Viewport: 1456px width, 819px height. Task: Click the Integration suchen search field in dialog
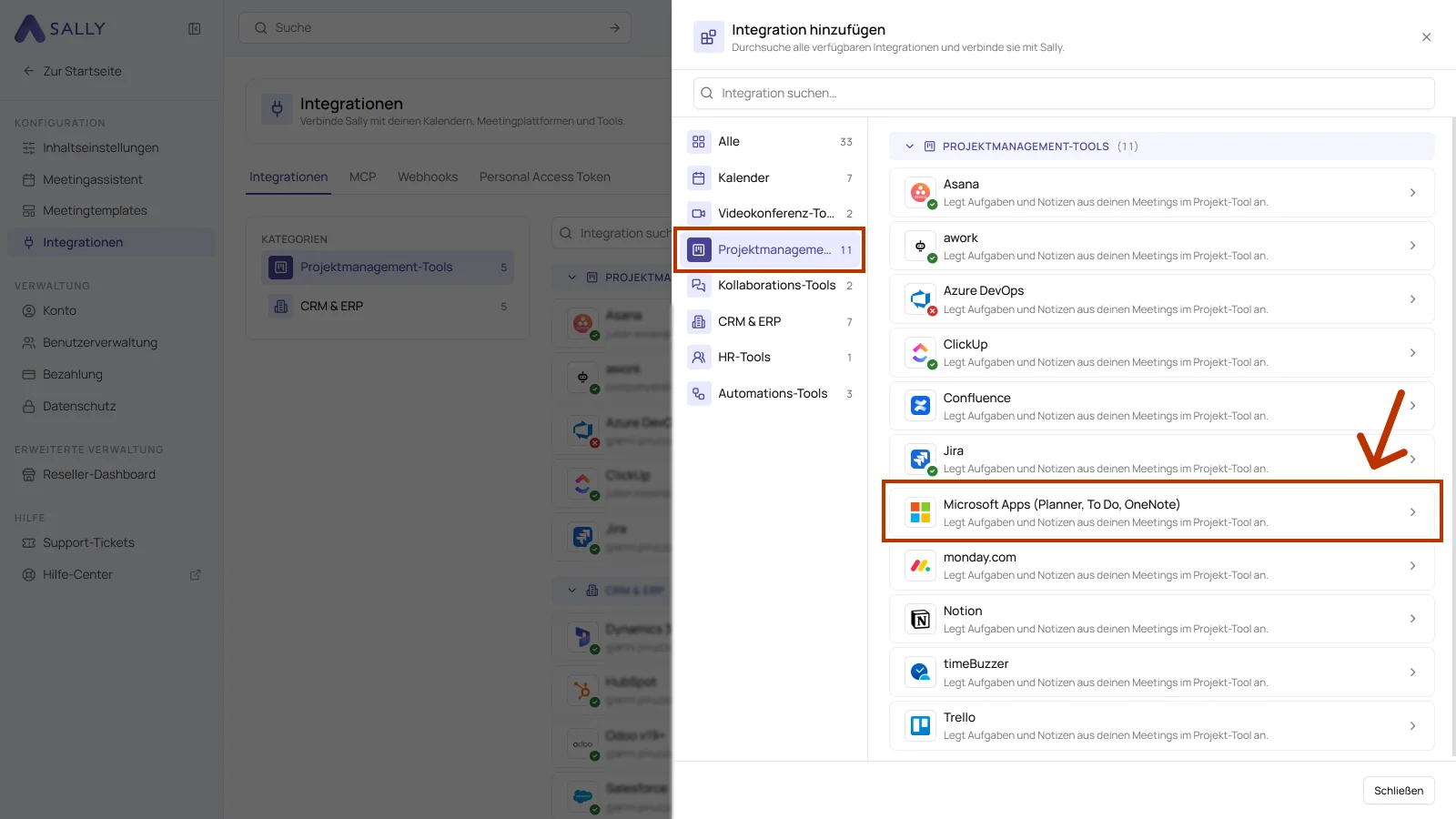pyautogui.click(x=1064, y=93)
